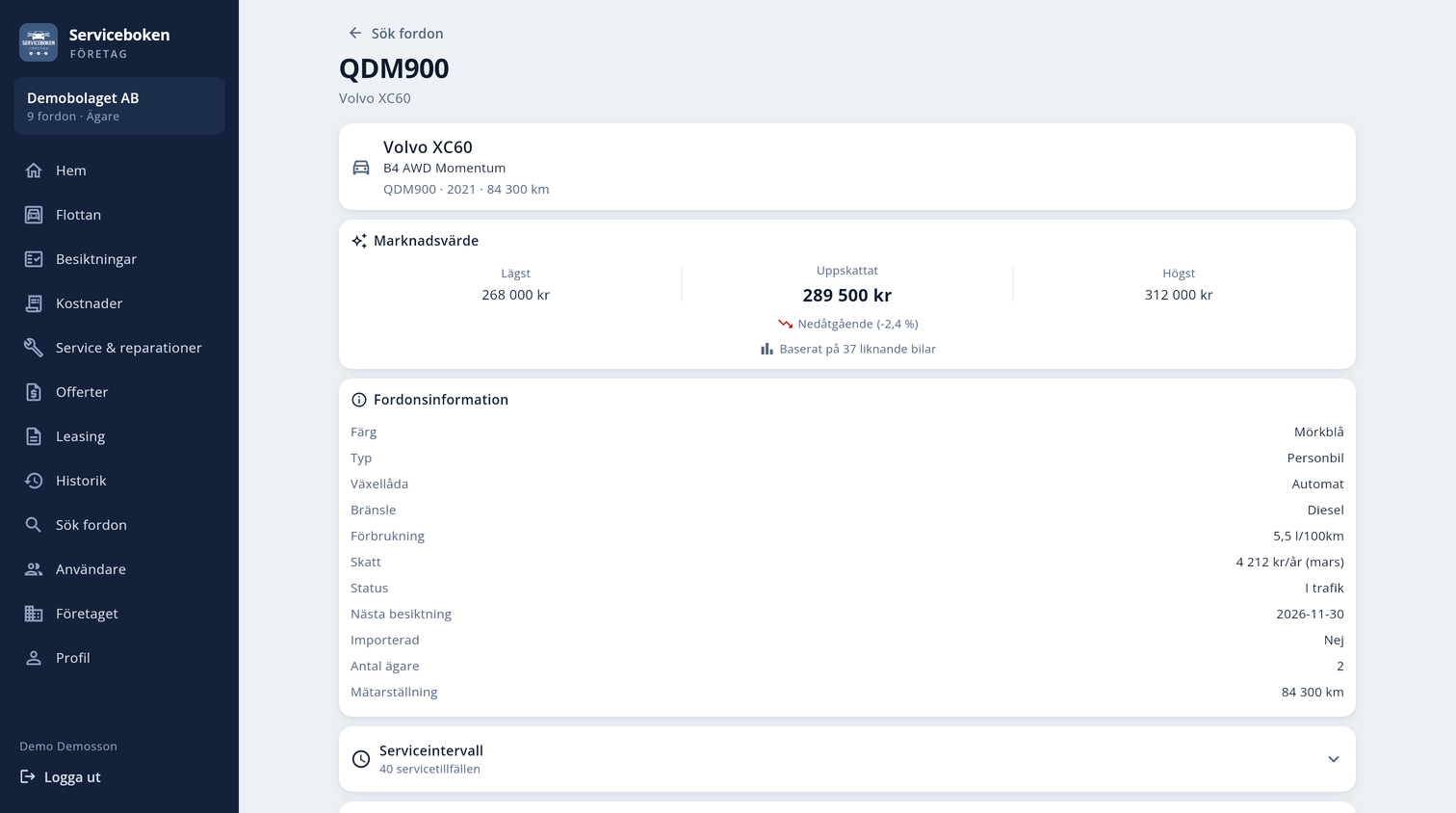
Task: Click the Historik clock icon
Action: 34,481
